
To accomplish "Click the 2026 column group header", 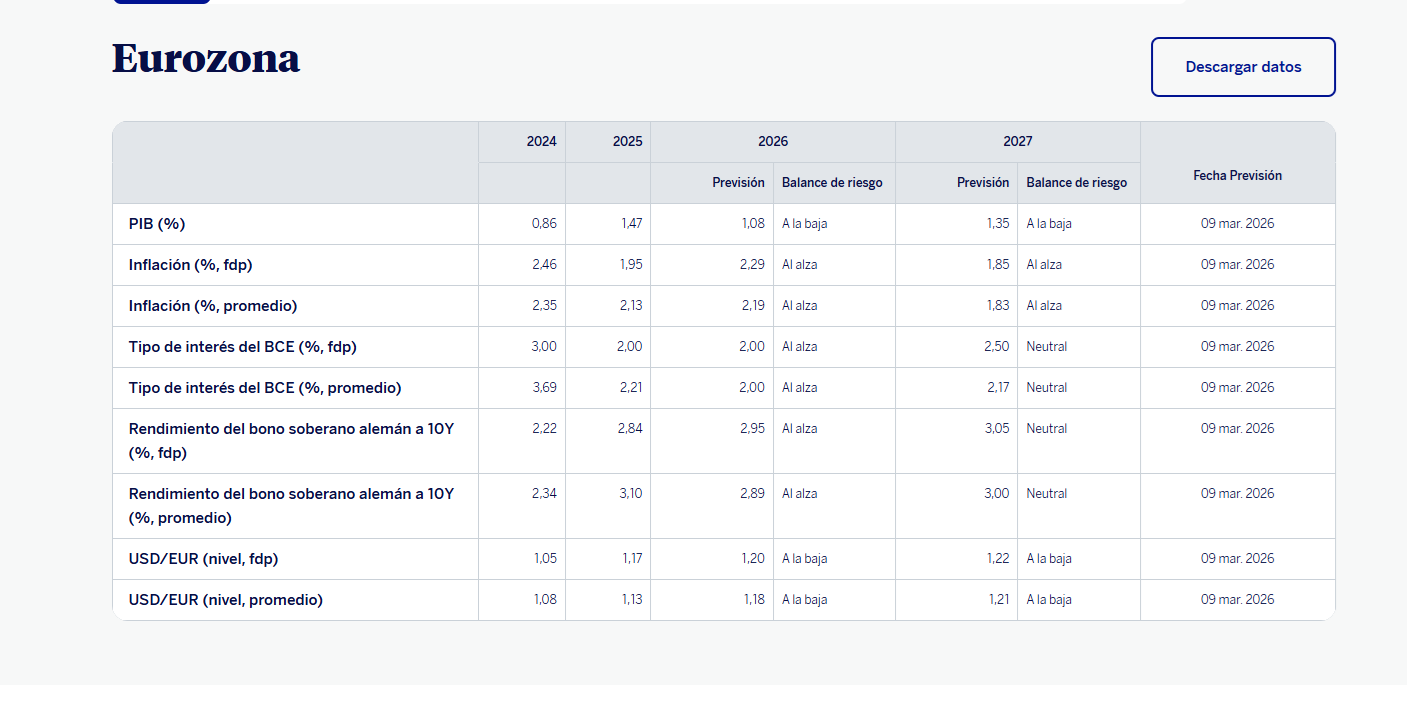I will (772, 142).
